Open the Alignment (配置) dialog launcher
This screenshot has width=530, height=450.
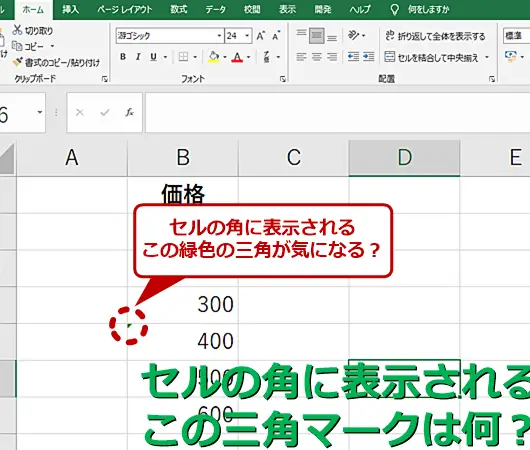492,79
